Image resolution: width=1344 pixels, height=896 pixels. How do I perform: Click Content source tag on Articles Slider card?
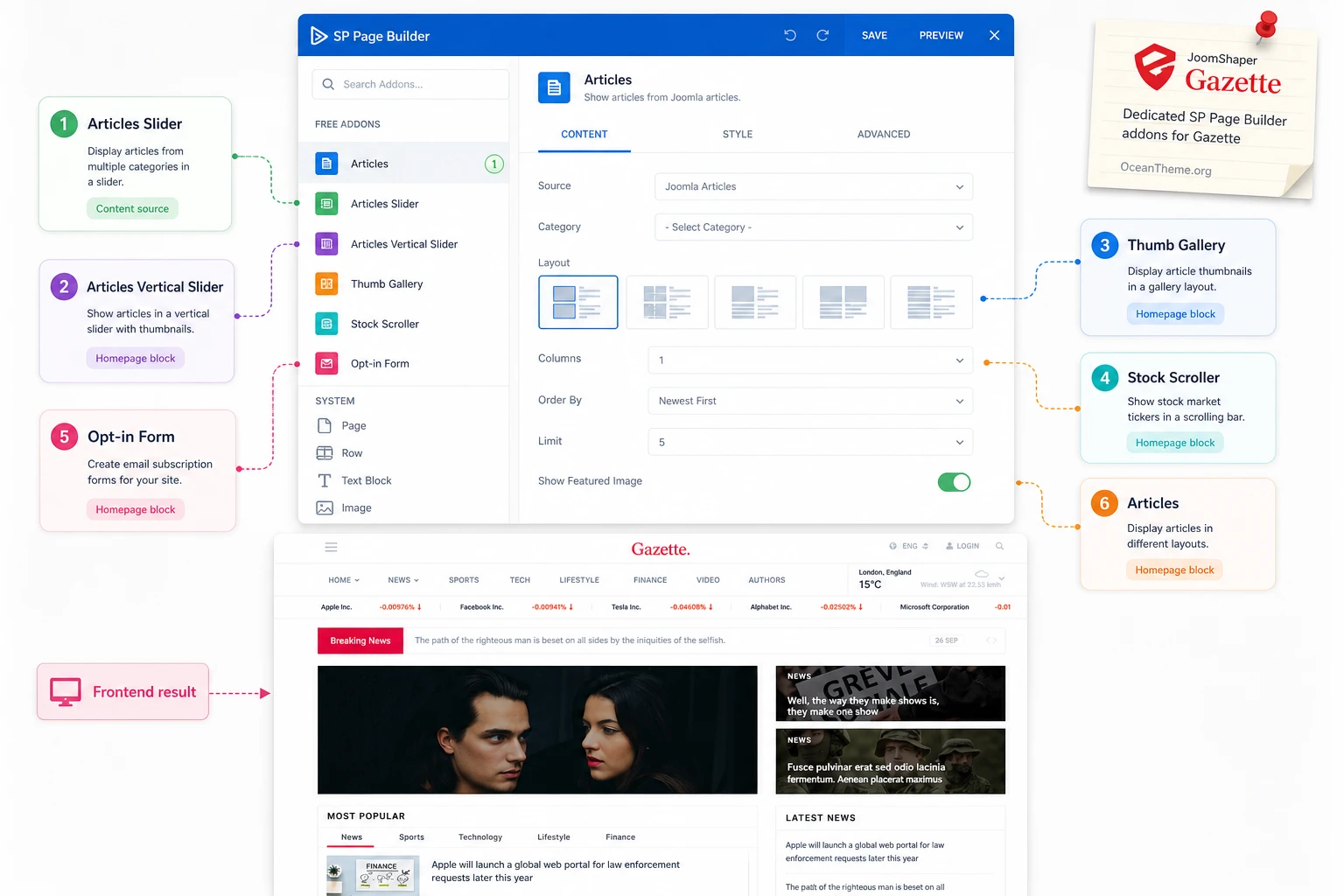tap(132, 208)
